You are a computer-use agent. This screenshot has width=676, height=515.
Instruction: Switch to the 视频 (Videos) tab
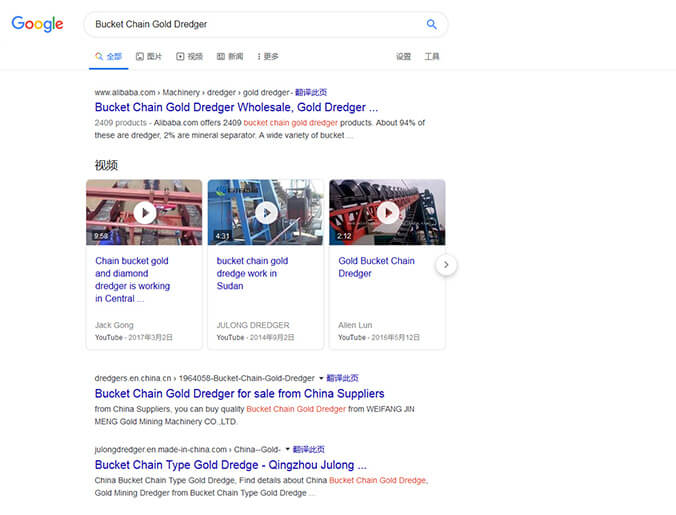tap(189, 56)
